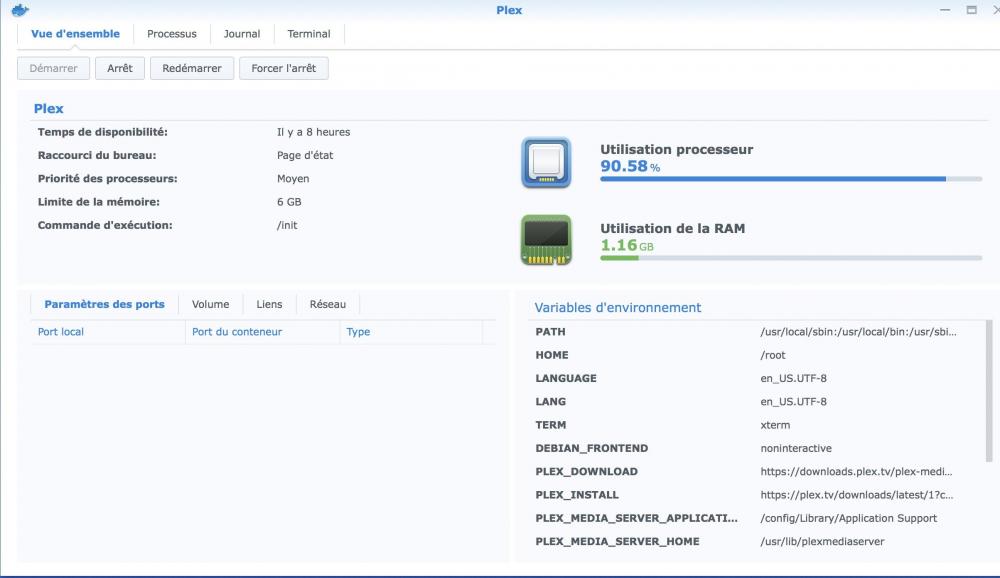Select the HOME variable name
This screenshot has width=1000, height=578.
[x=552, y=355]
